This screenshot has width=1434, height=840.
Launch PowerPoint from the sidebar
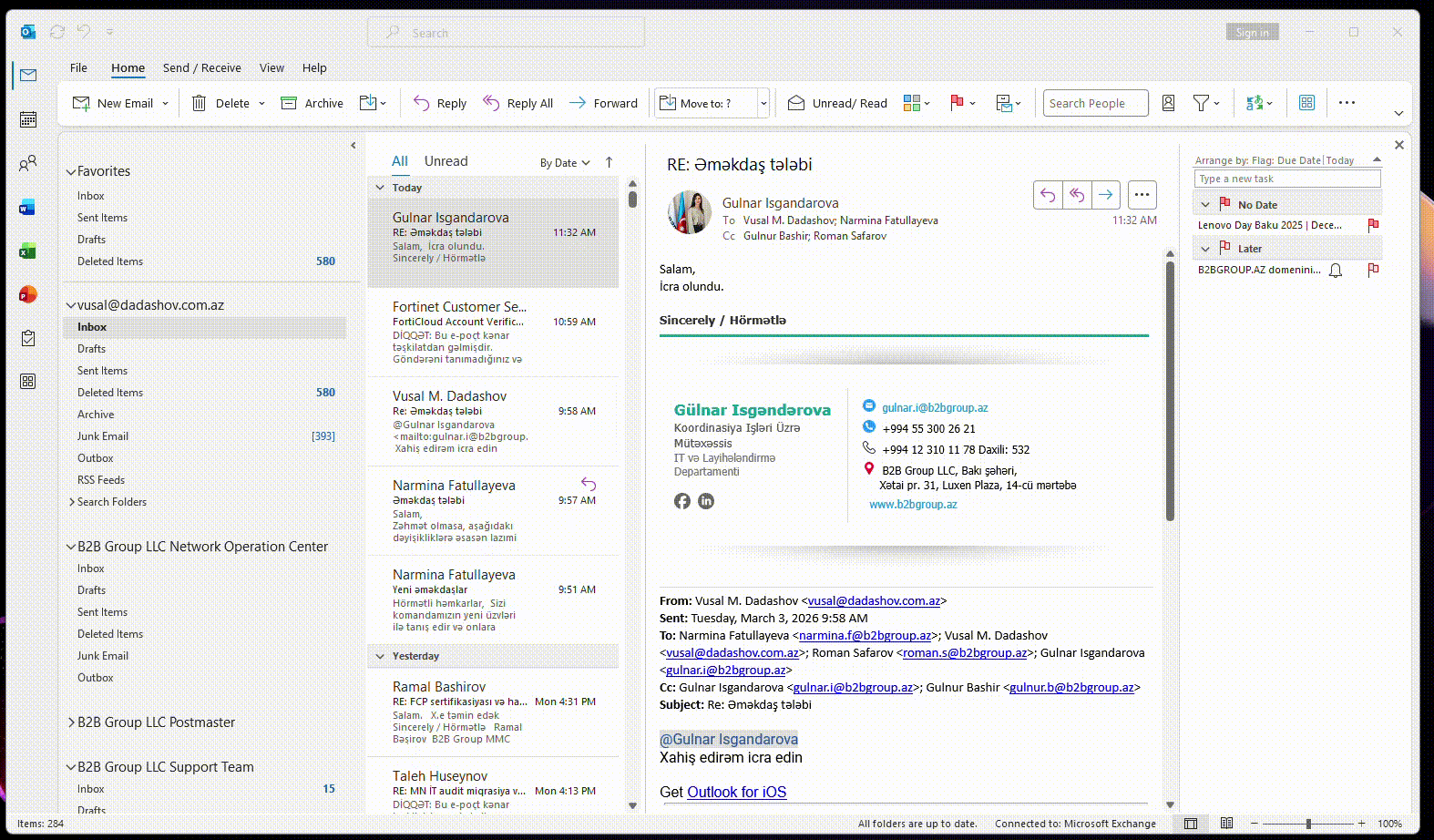28,294
